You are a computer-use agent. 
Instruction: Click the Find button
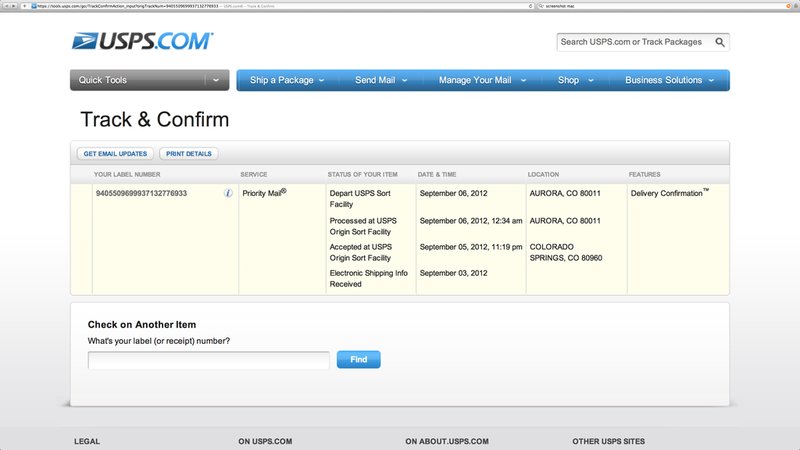[x=359, y=360]
